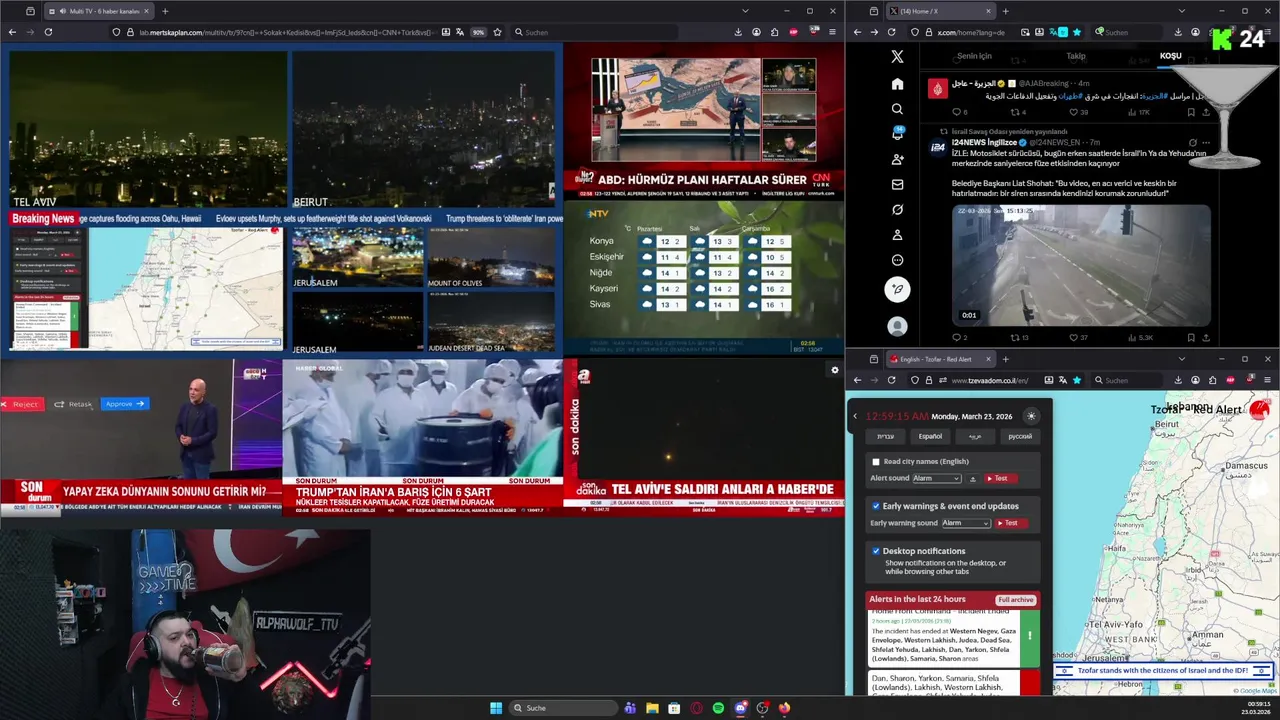Switch Tzofar language to Español
1280x720 pixels.
[x=930, y=437]
